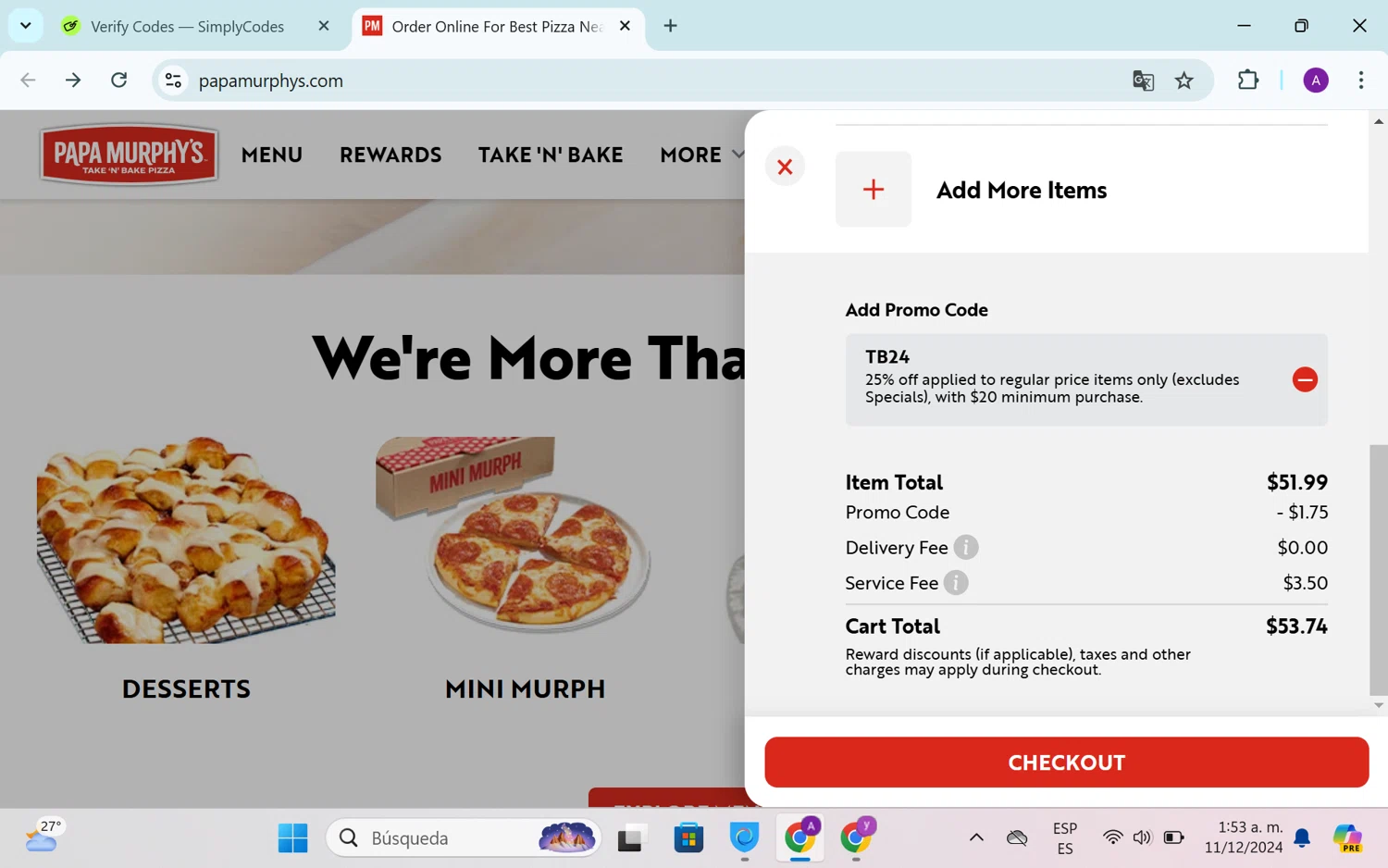Click the cart scrollbar up arrow

tap(1378, 120)
